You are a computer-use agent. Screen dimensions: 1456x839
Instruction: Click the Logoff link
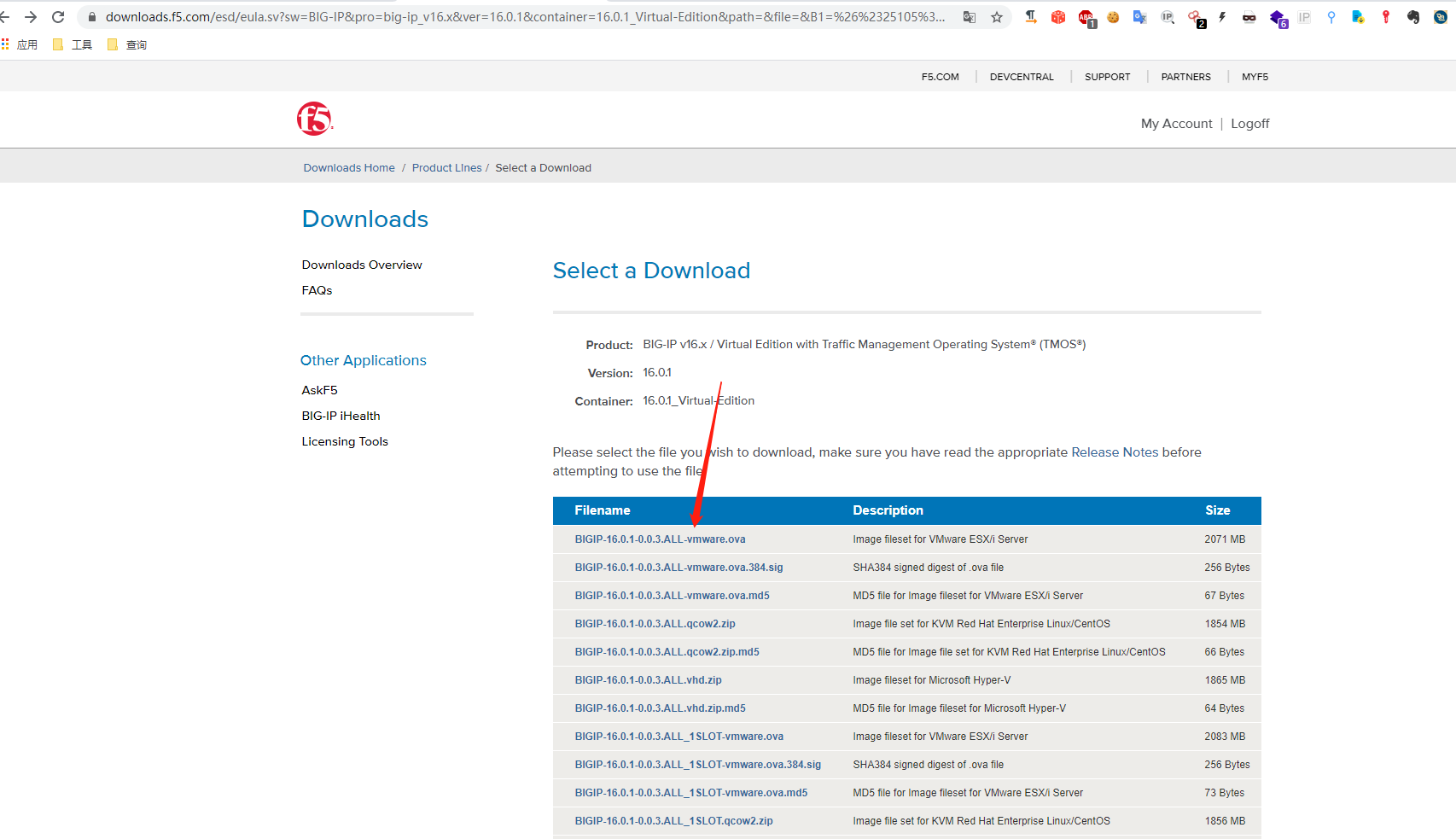[1249, 124]
